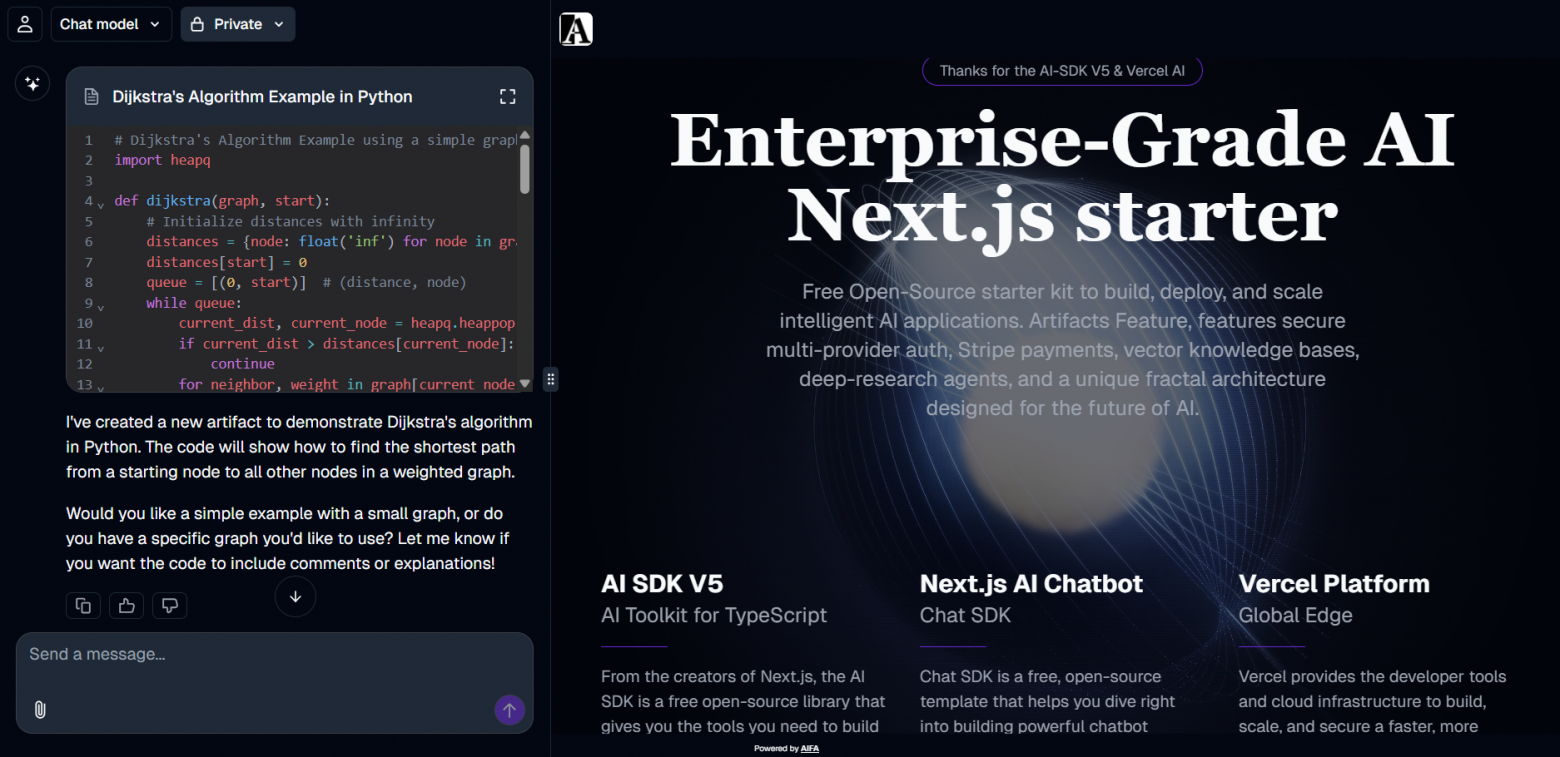
Task: Collapse the dijkstra function at line 4
Action: [x=101, y=204]
